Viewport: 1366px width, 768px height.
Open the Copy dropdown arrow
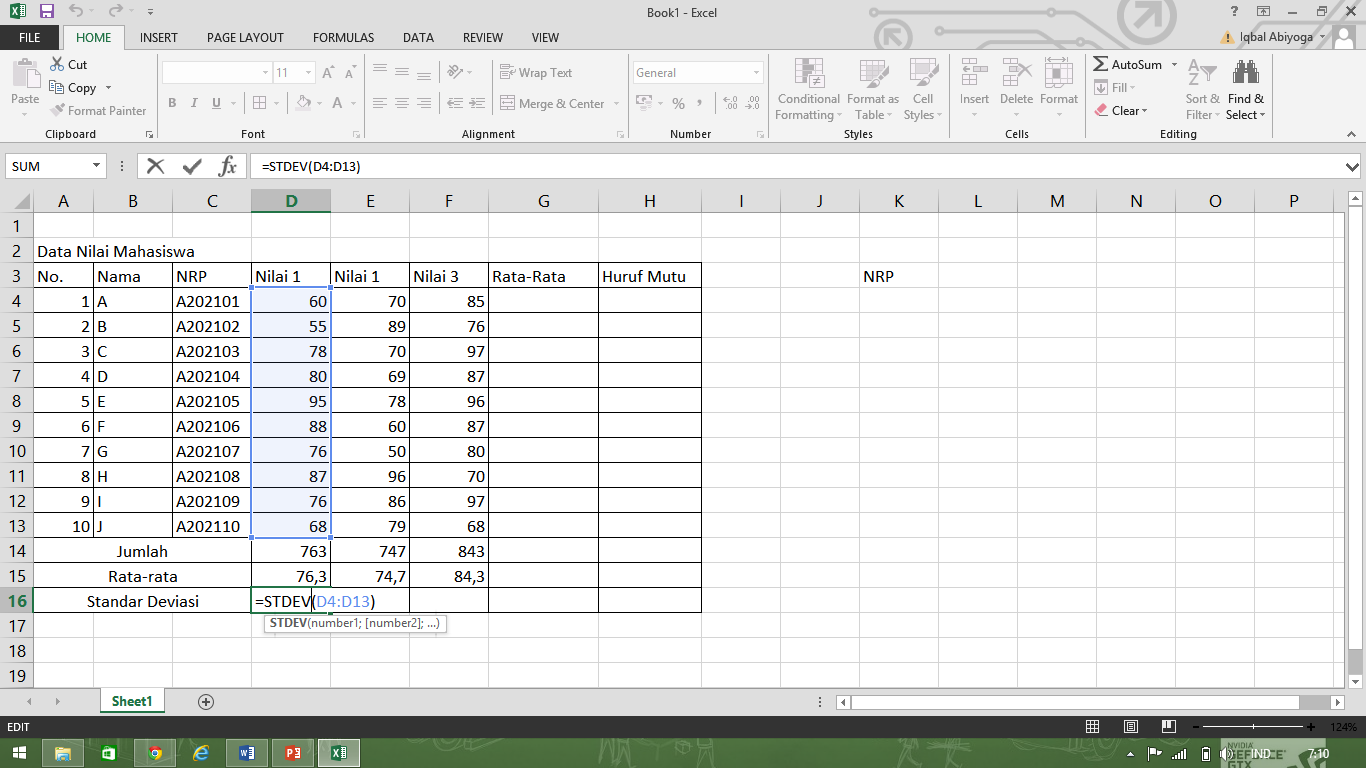point(108,88)
